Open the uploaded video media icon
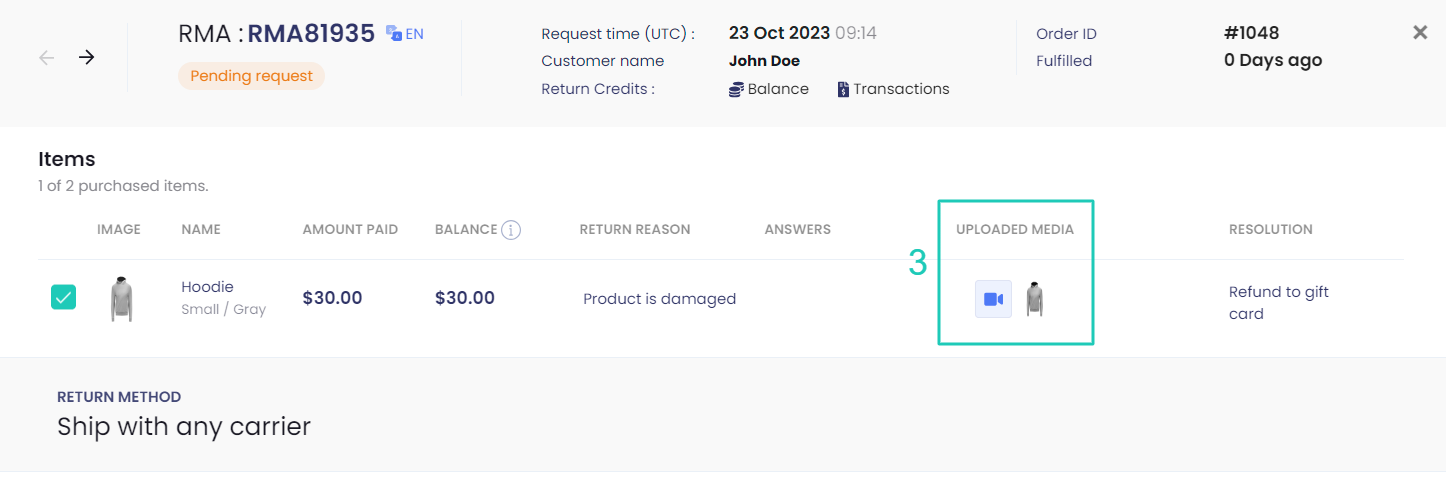The width and height of the screenshot is (1446, 480). tap(993, 299)
